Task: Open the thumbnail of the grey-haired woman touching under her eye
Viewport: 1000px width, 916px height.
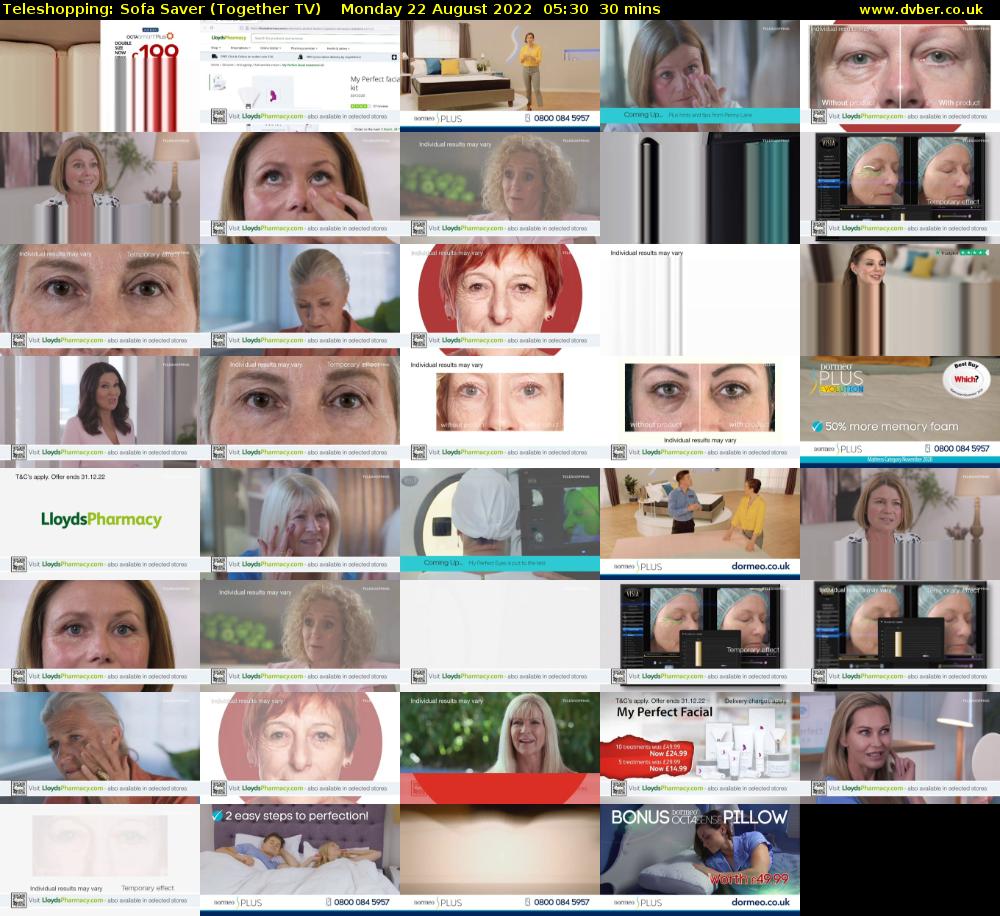Action: pyautogui.click(x=99, y=748)
